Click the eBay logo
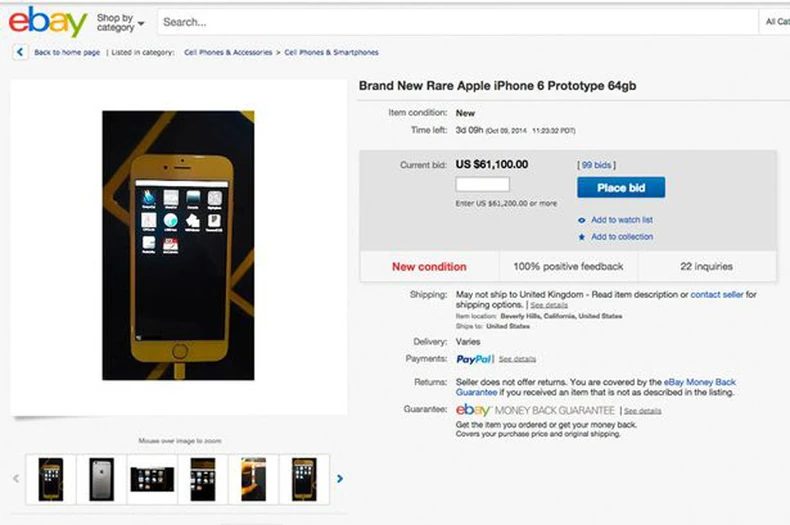This screenshot has width=790, height=525. point(48,21)
